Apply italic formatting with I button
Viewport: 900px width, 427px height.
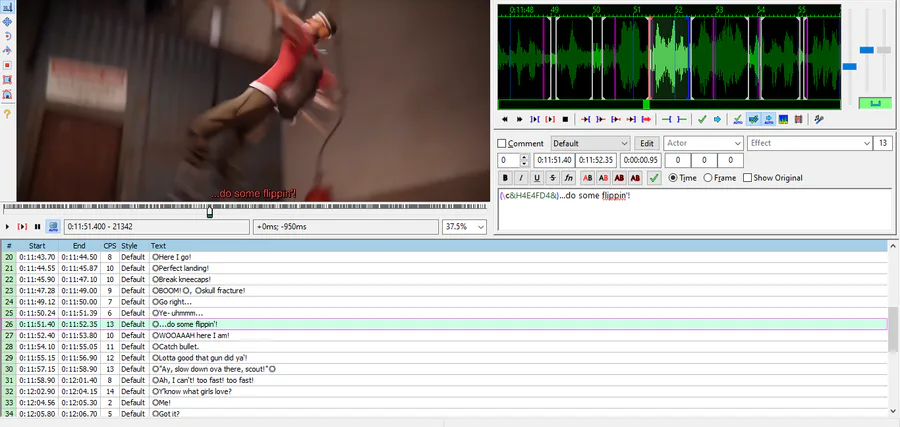(x=521, y=178)
